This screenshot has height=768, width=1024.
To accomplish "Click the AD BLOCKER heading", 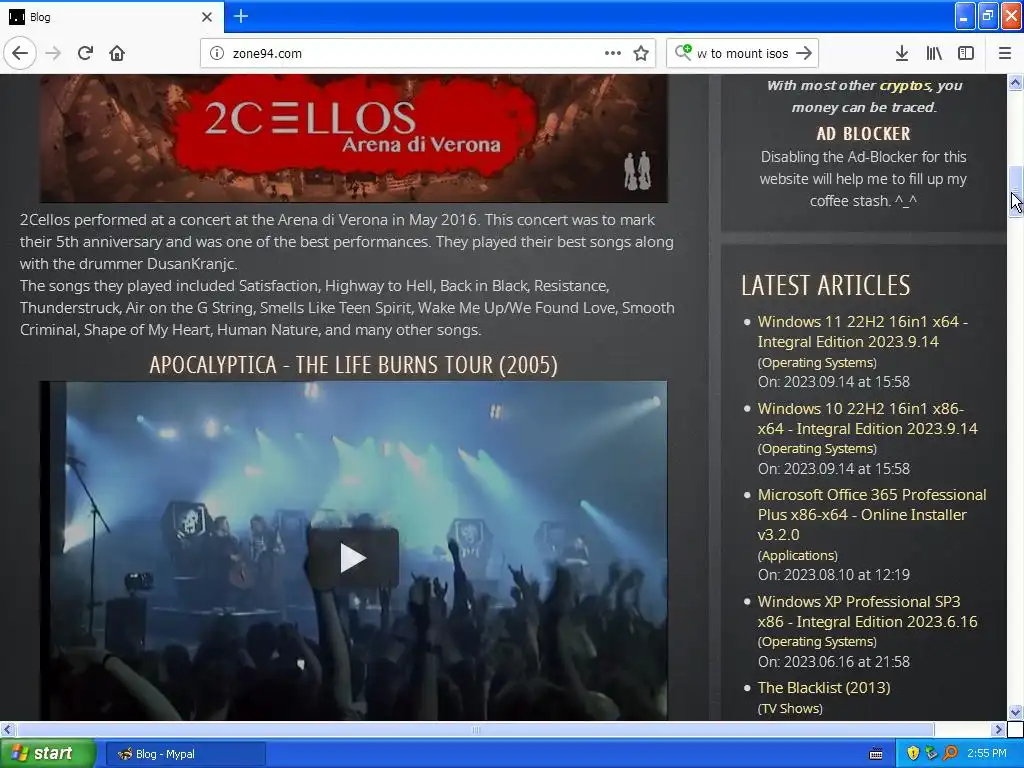I will pos(863,134).
